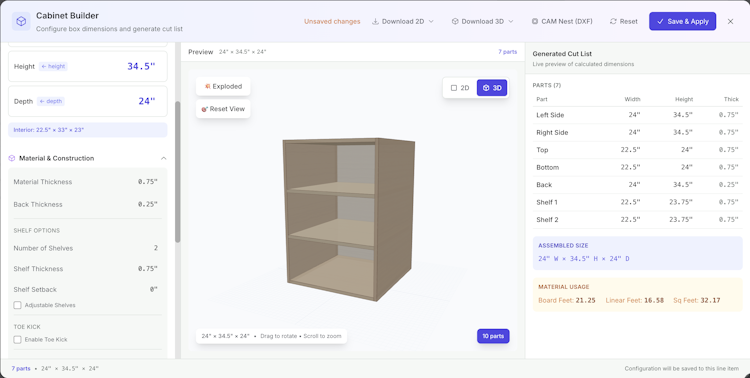Click the CAM Nest (DXF) button

562,22
